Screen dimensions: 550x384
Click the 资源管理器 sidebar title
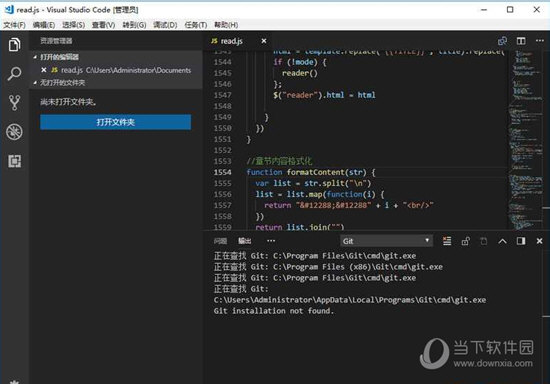(56, 41)
